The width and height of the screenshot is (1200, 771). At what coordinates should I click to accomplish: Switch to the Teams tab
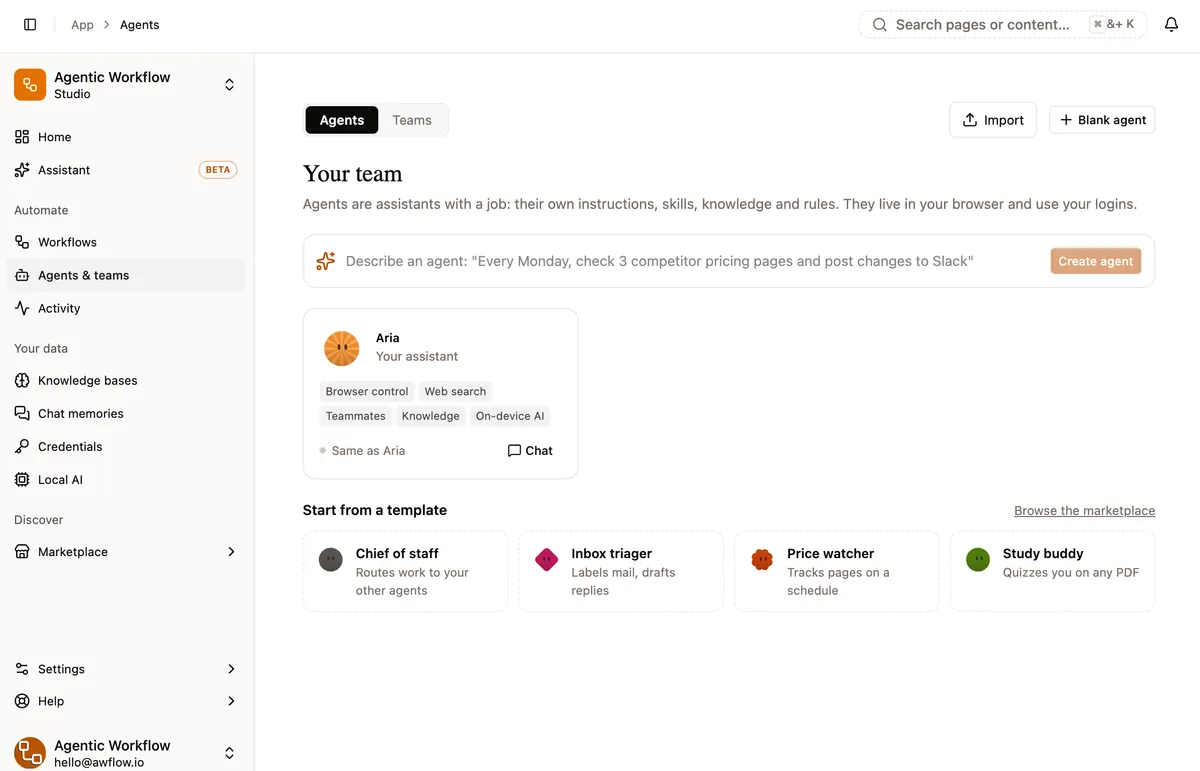coord(412,120)
